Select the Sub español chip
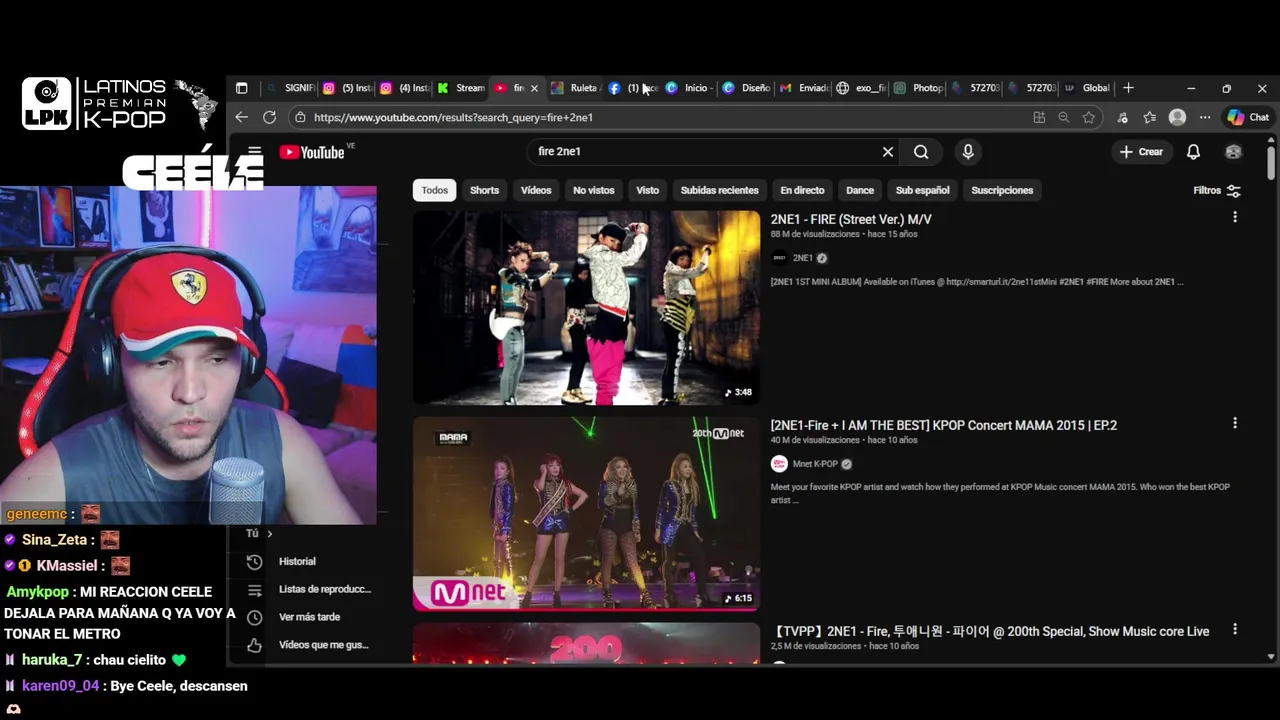1280x720 pixels. point(922,190)
